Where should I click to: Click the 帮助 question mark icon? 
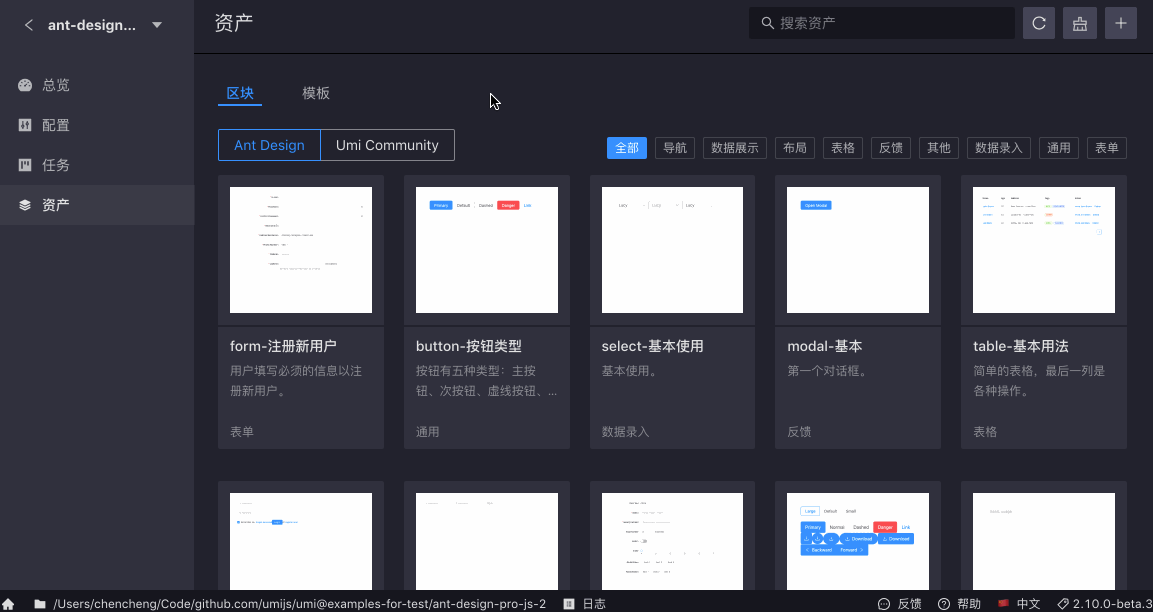(944, 604)
